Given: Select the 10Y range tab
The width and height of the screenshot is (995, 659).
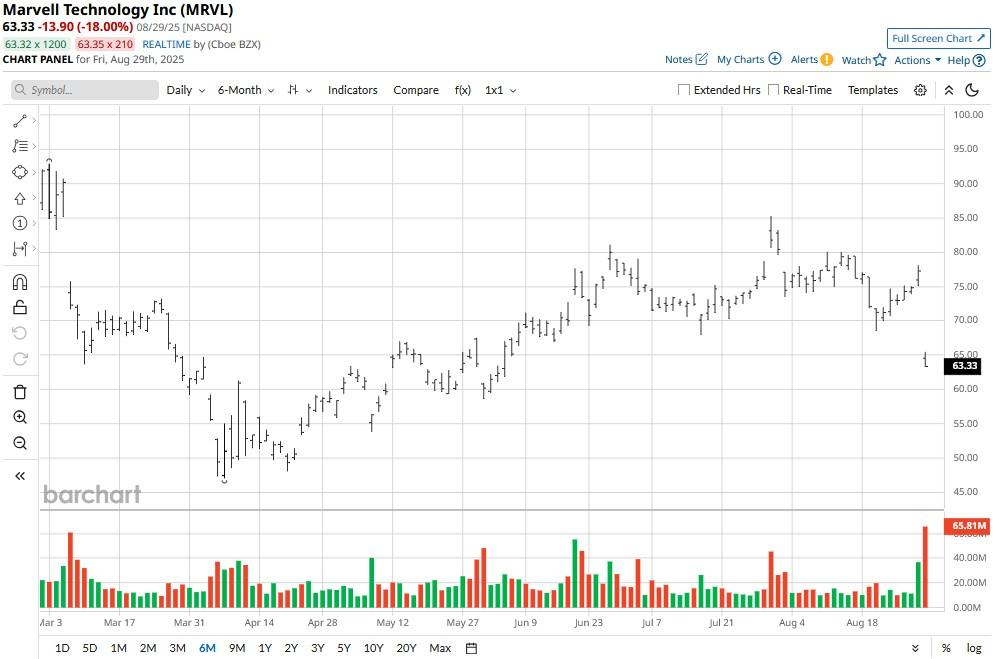Looking at the screenshot, I should pos(374,648).
